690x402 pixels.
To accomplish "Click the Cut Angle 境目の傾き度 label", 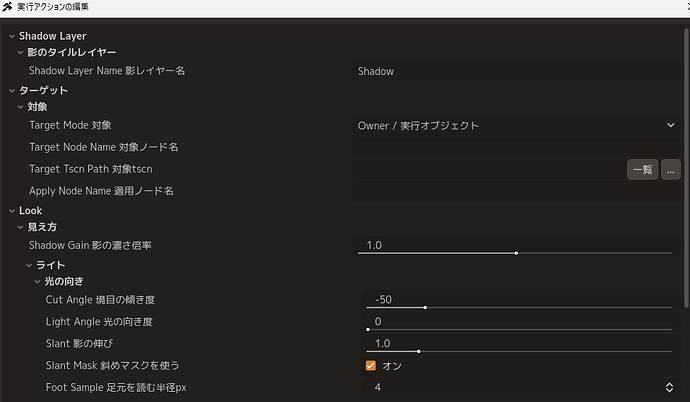I will [x=100, y=300].
